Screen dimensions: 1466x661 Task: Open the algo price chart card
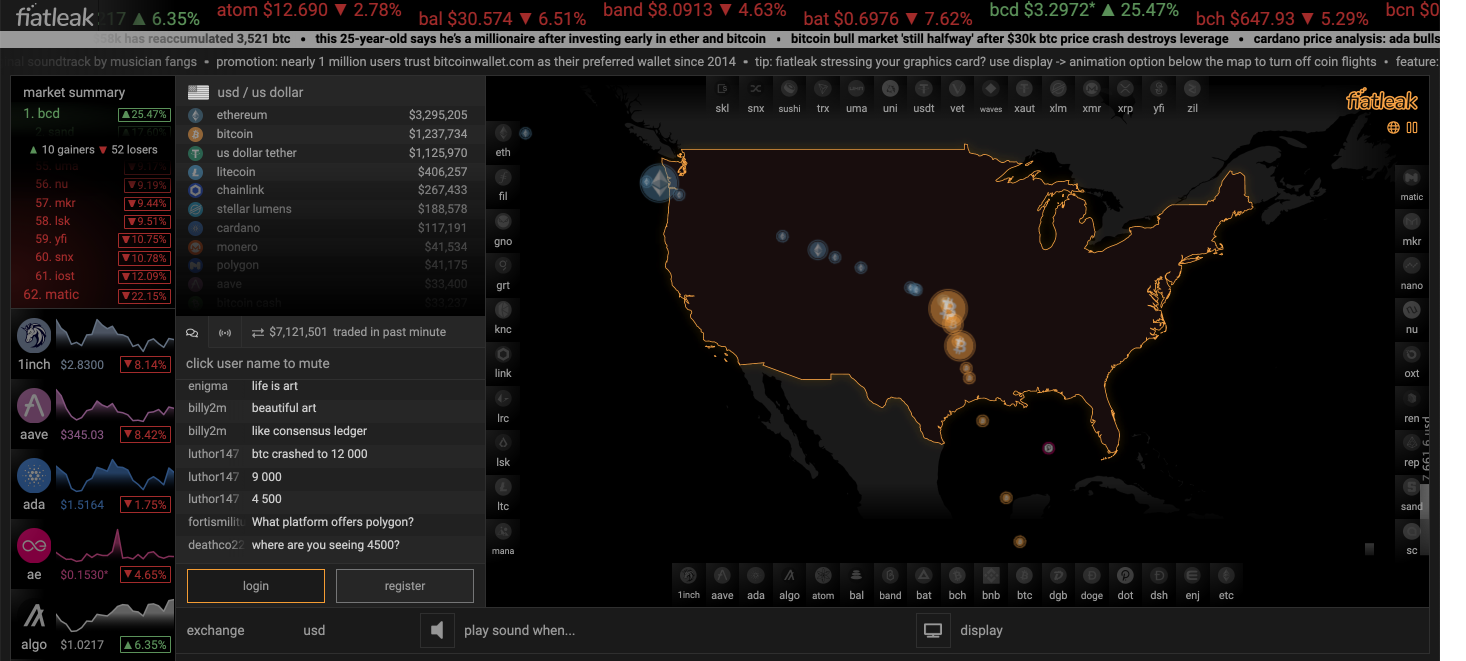pos(93,625)
